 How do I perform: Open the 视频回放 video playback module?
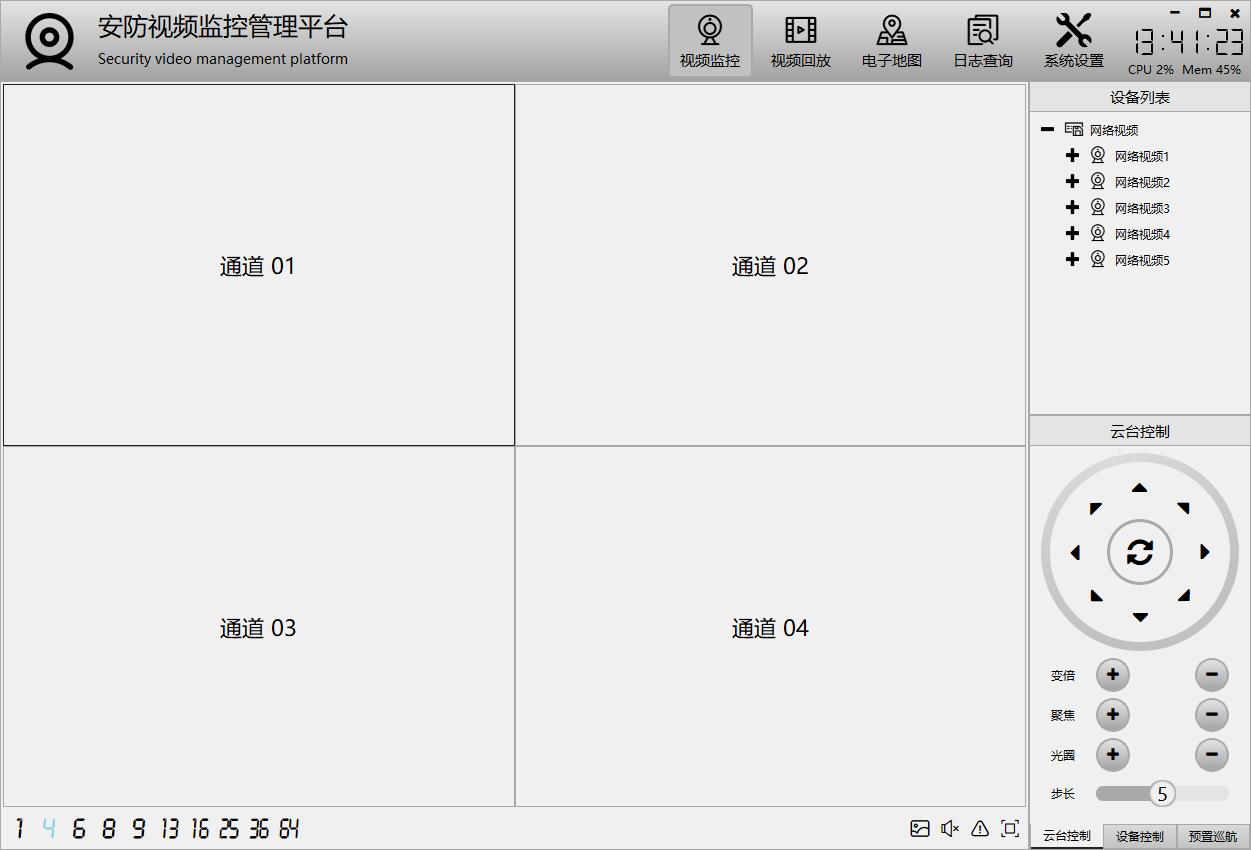click(x=800, y=41)
